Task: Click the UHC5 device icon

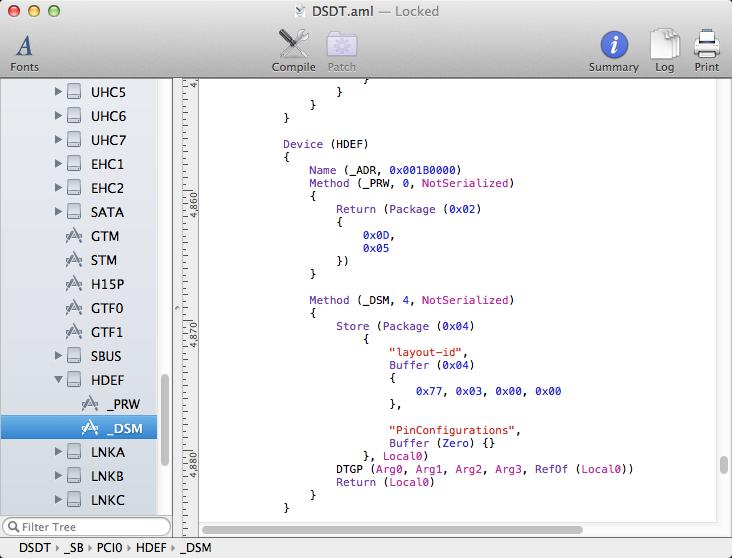Action: click(x=74, y=92)
